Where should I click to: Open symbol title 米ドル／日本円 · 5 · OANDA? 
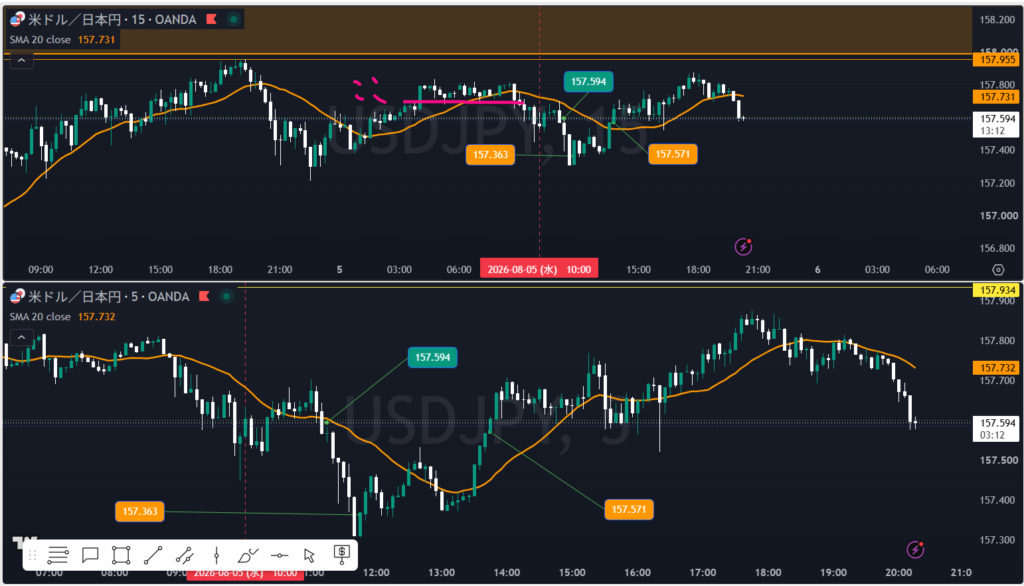click(108, 297)
